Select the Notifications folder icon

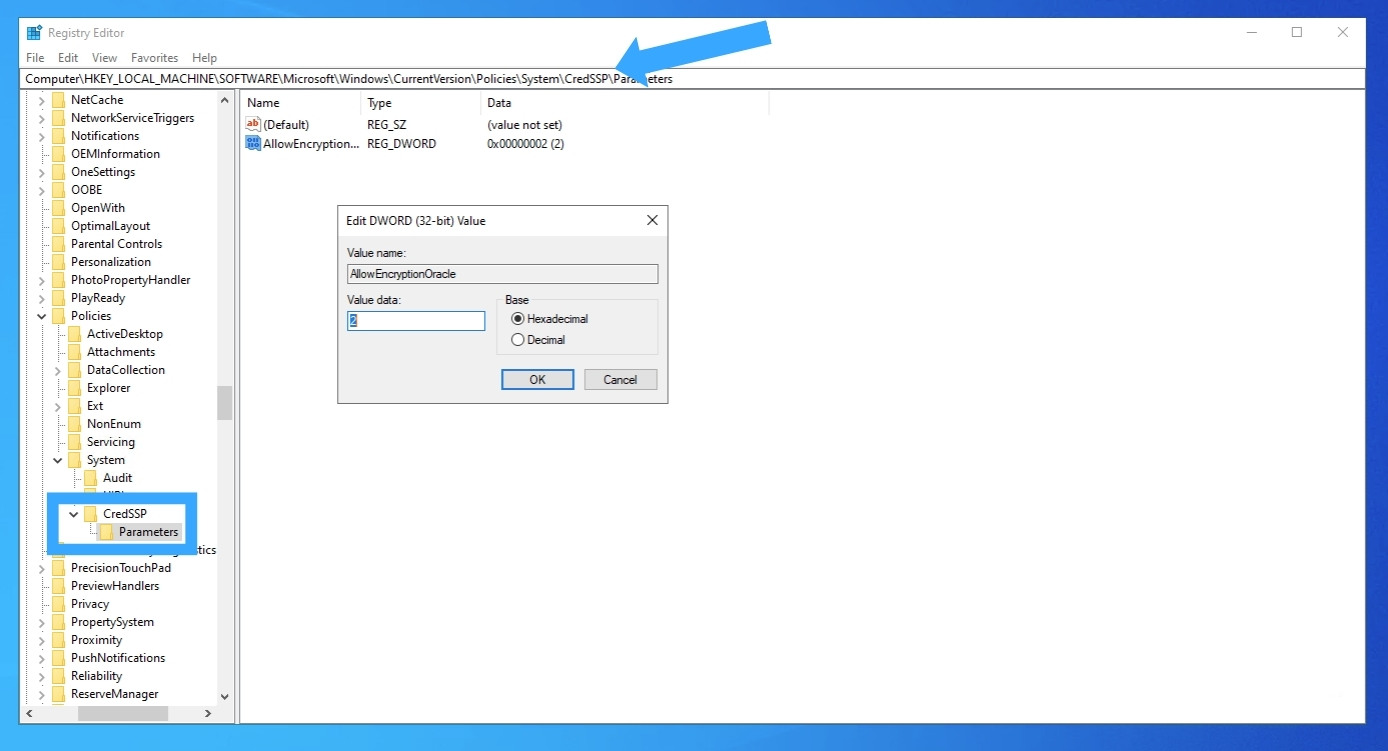click(x=58, y=136)
